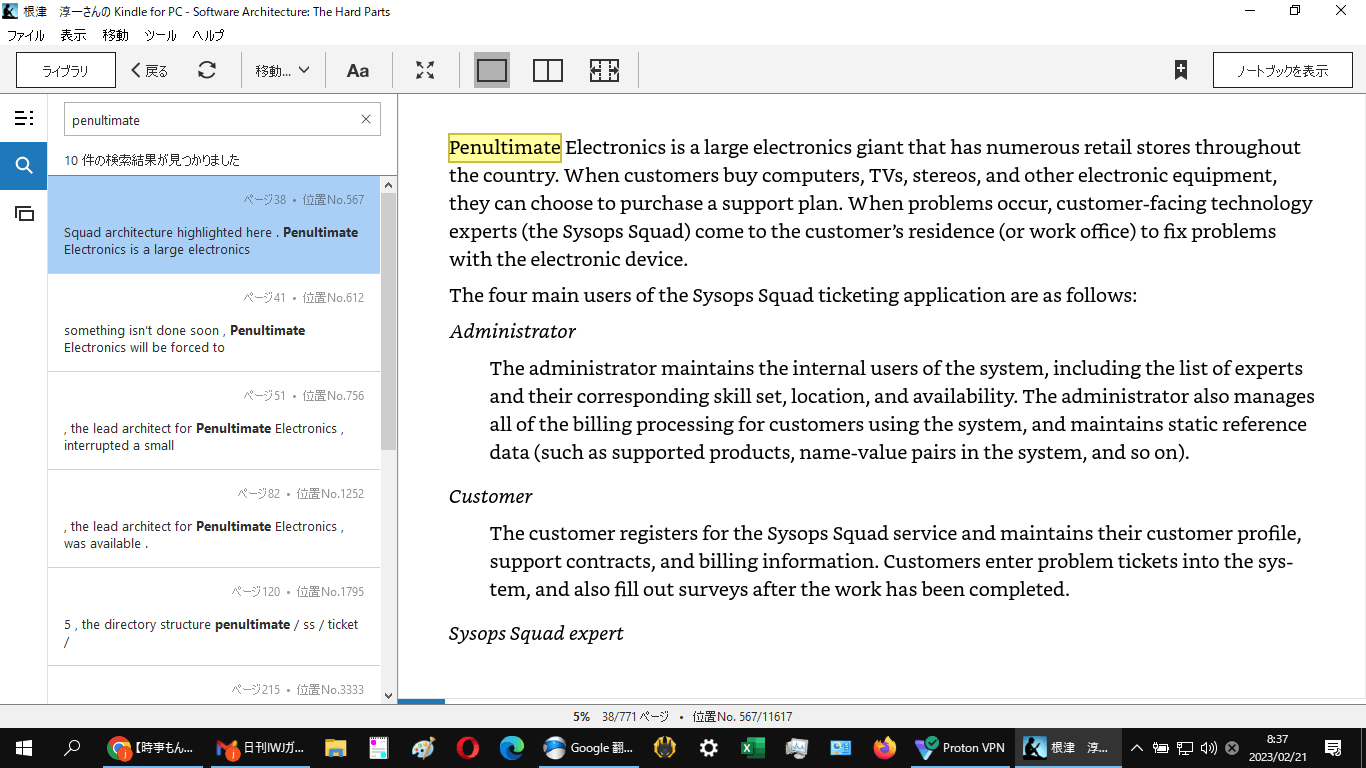Open Firefox from taskbar
The height and width of the screenshot is (768, 1366).
tap(884, 747)
